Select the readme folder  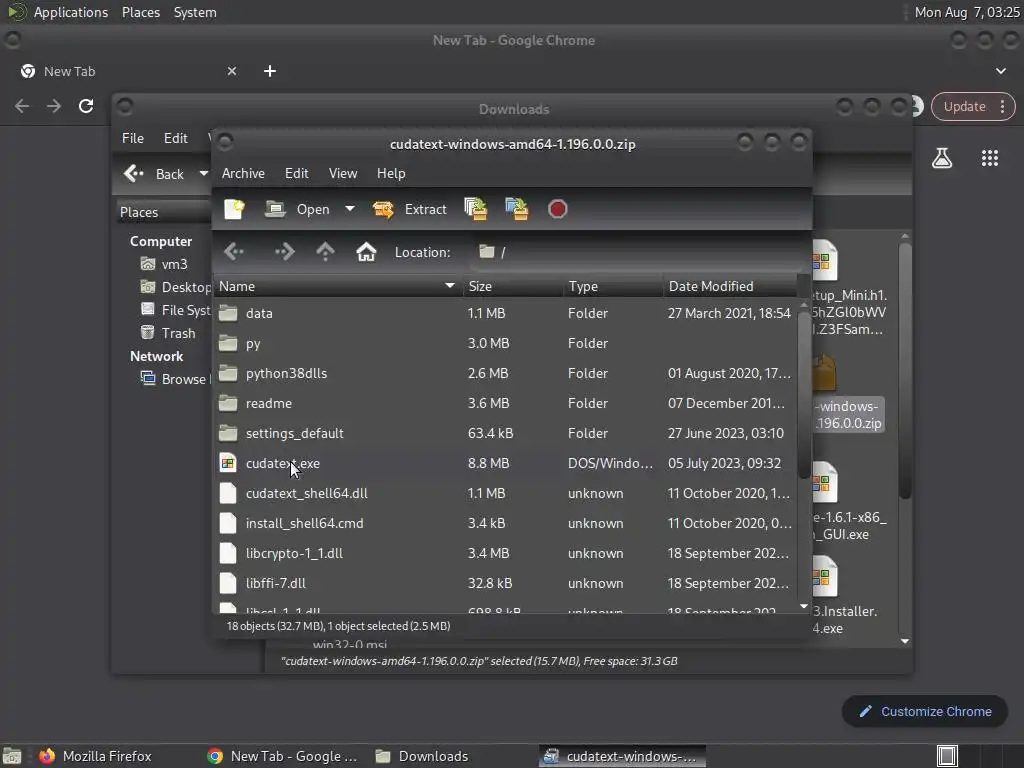[x=505, y=404]
